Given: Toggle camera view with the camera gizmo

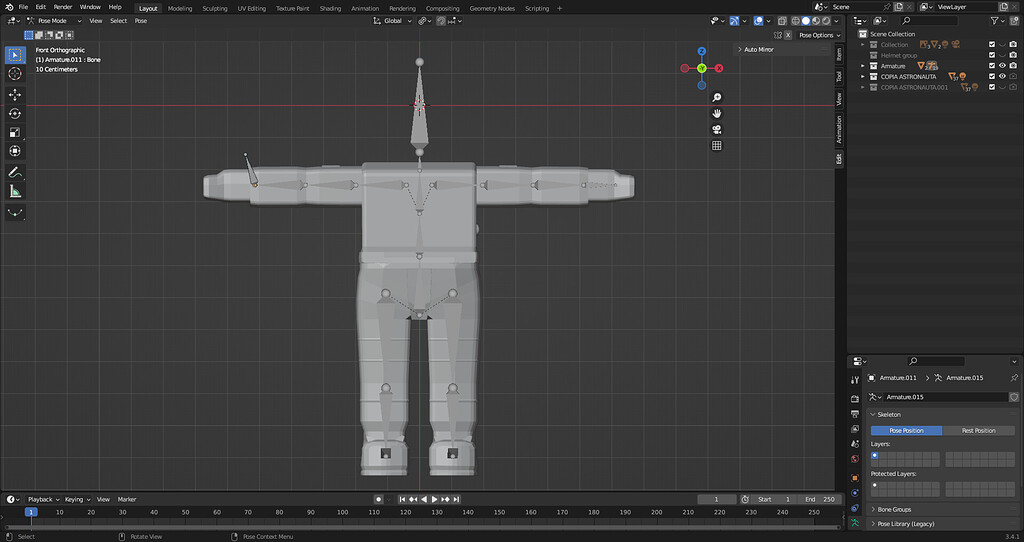Looking at the screenshot, I should tap(717, 129).
